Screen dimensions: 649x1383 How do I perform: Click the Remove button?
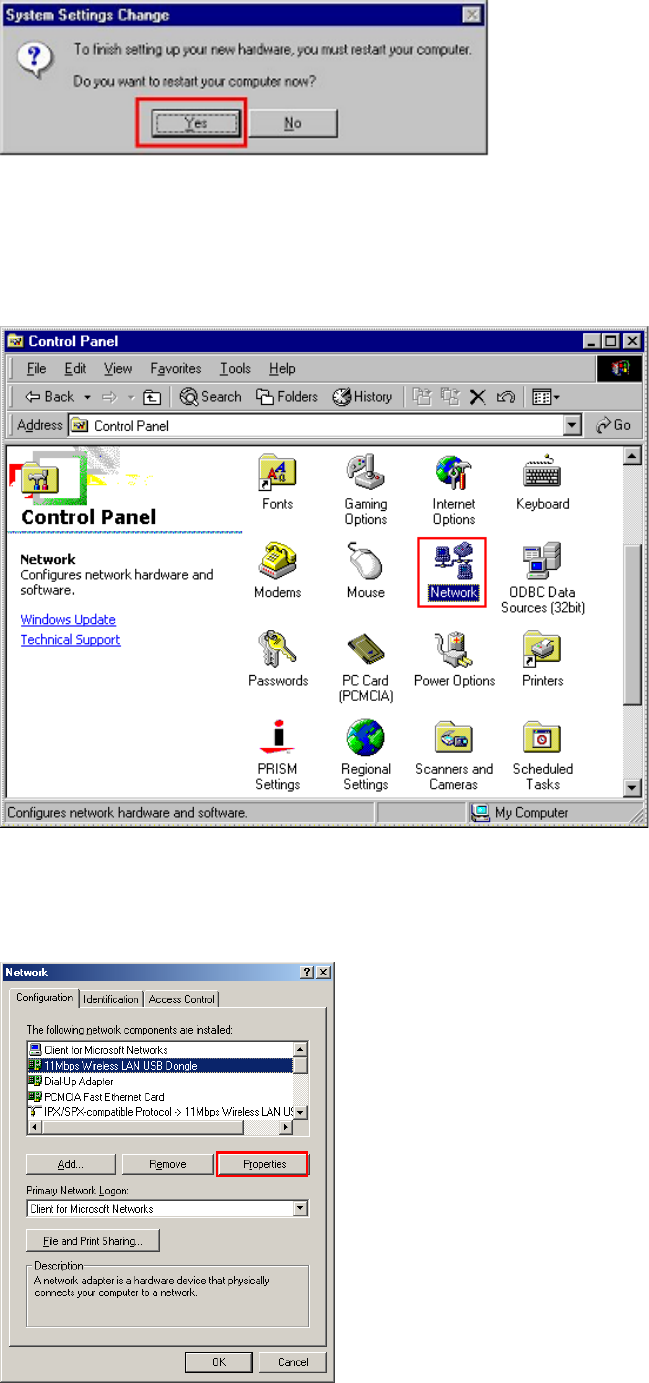165,1164
